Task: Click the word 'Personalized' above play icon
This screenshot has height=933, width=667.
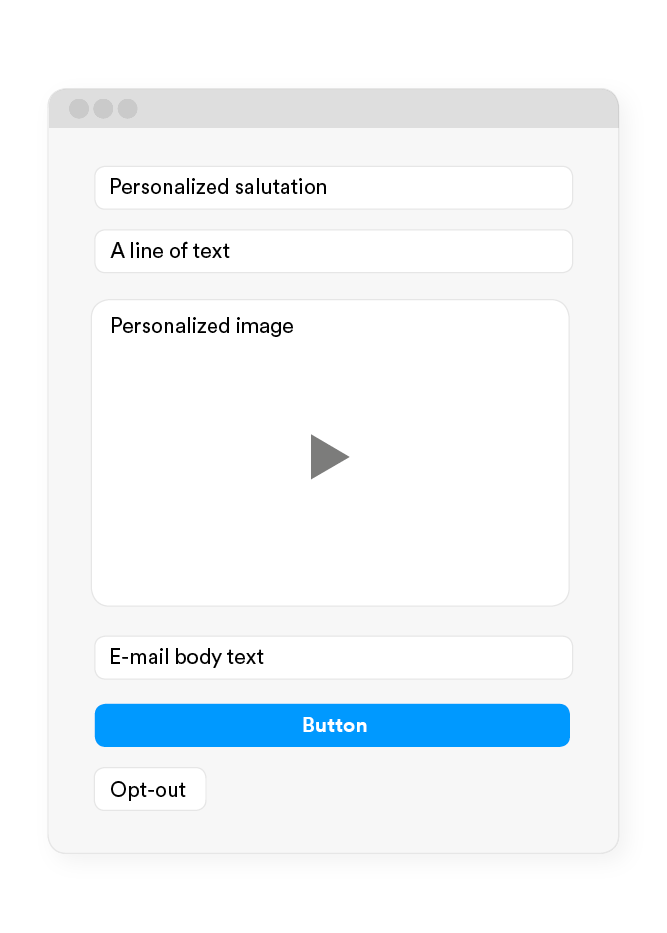Action: point(170,325)
